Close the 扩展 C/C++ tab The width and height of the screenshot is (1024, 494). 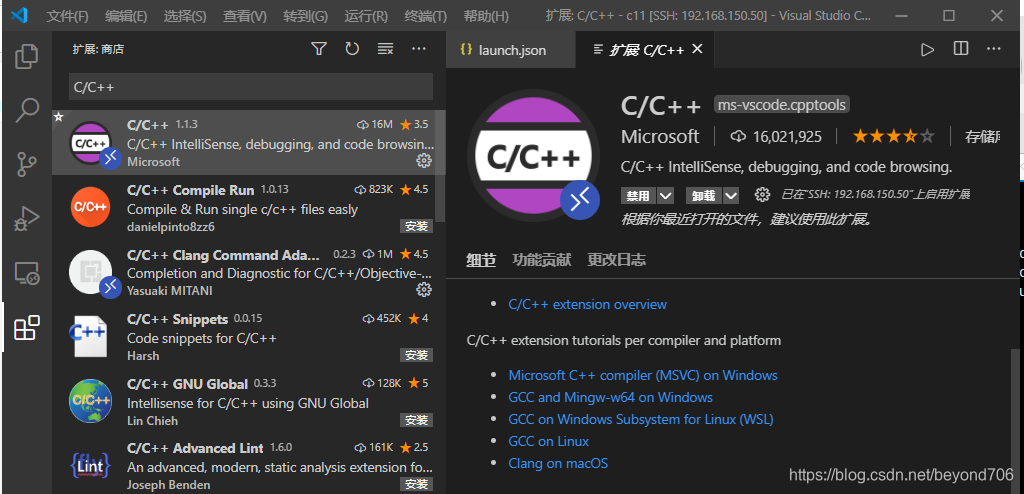pyautogui.click(x=697, y=49)
